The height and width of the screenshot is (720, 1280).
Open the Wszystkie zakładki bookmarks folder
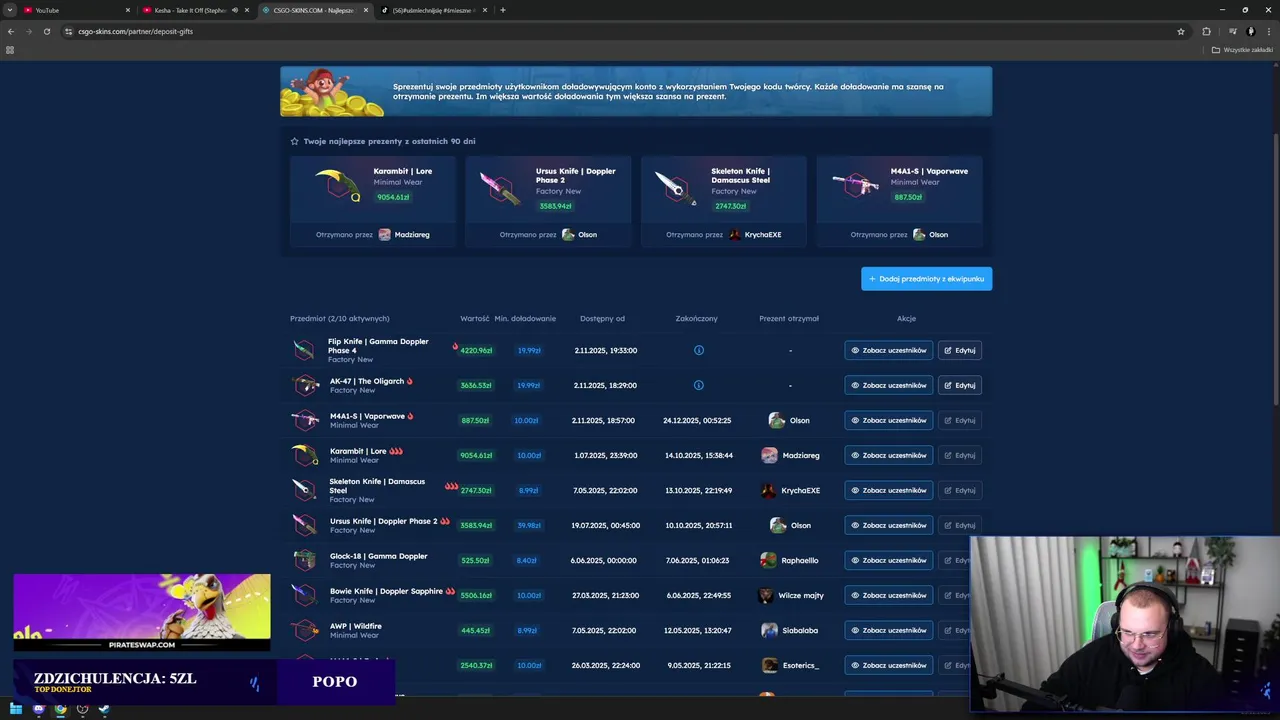click(1242, 50)
